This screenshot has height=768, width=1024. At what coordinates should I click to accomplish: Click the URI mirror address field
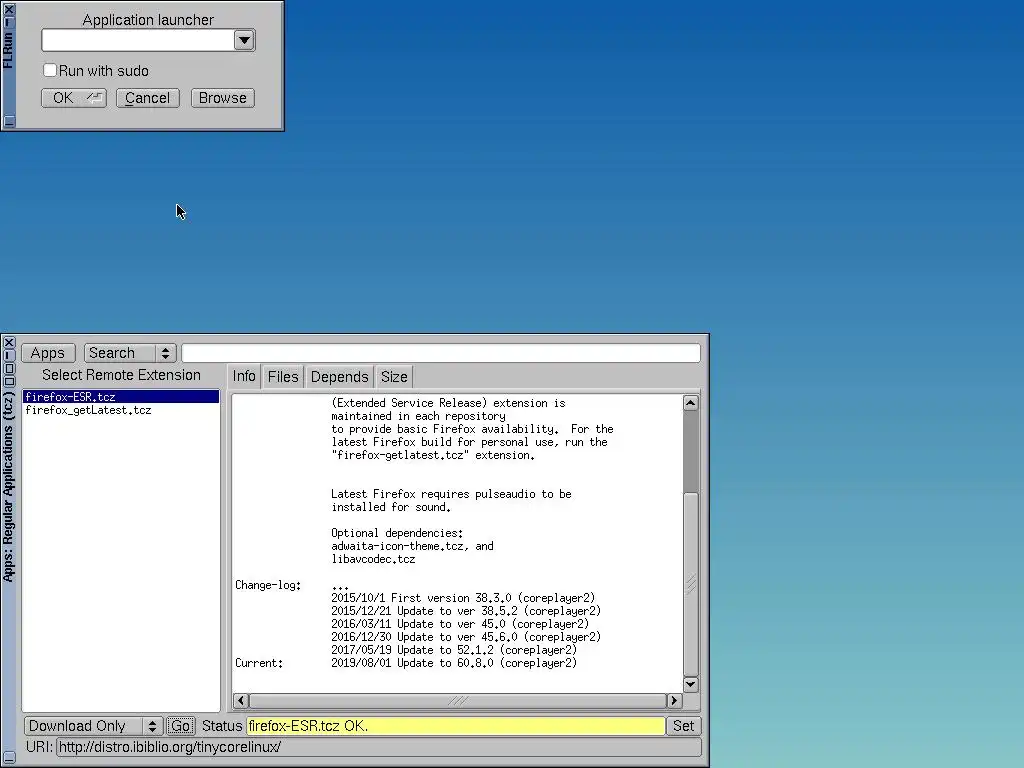(x=379, y=747)
